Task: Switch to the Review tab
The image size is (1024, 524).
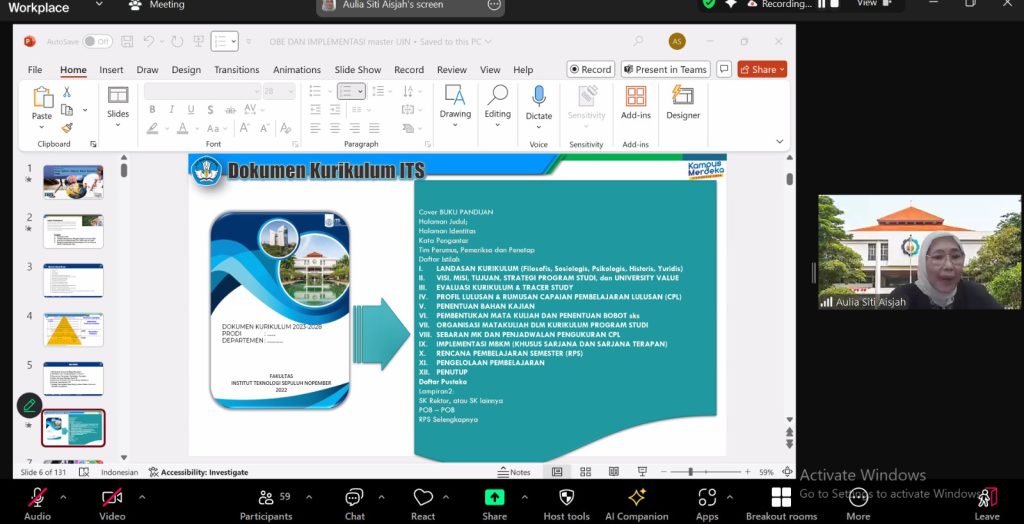Action: (452, 70)
